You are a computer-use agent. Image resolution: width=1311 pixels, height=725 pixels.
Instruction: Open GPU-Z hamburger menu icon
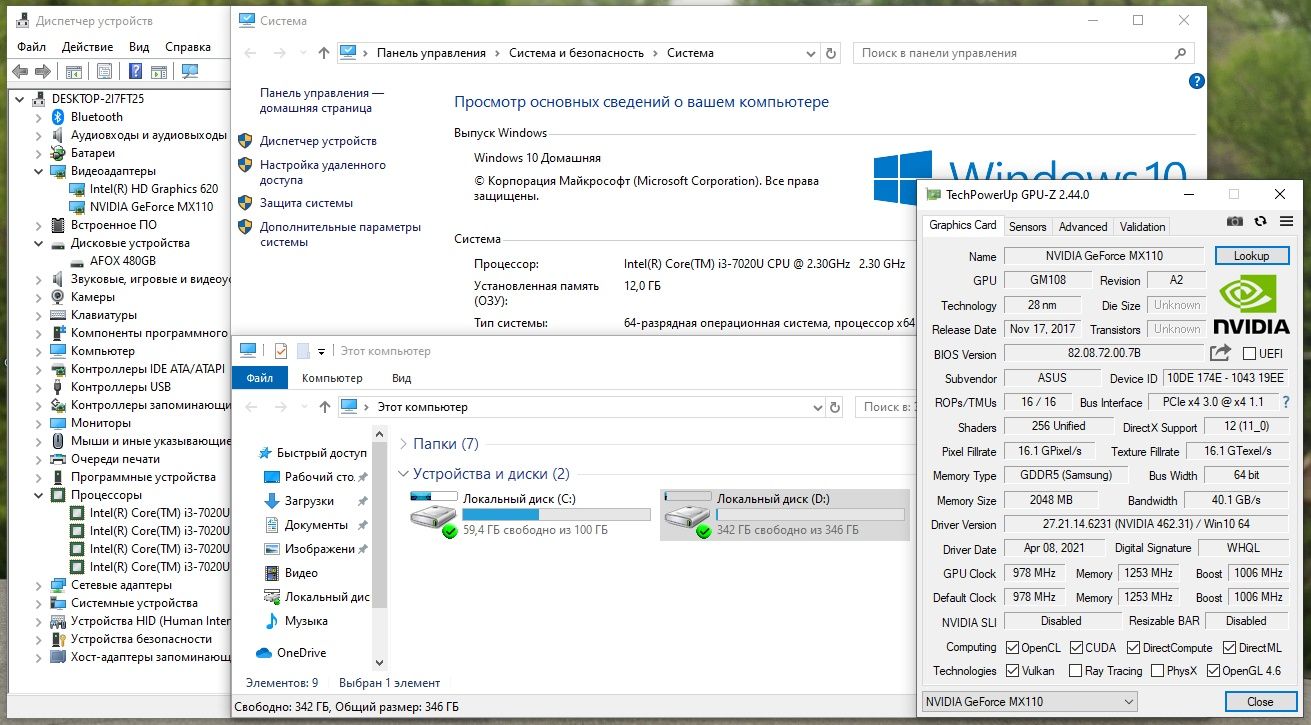(1286, 221)
